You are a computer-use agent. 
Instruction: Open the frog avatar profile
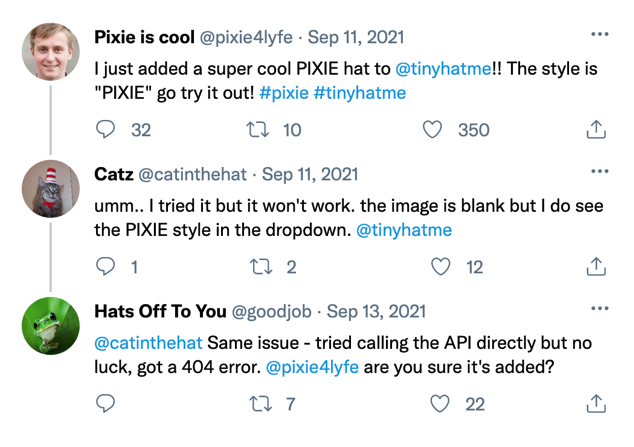49,326
